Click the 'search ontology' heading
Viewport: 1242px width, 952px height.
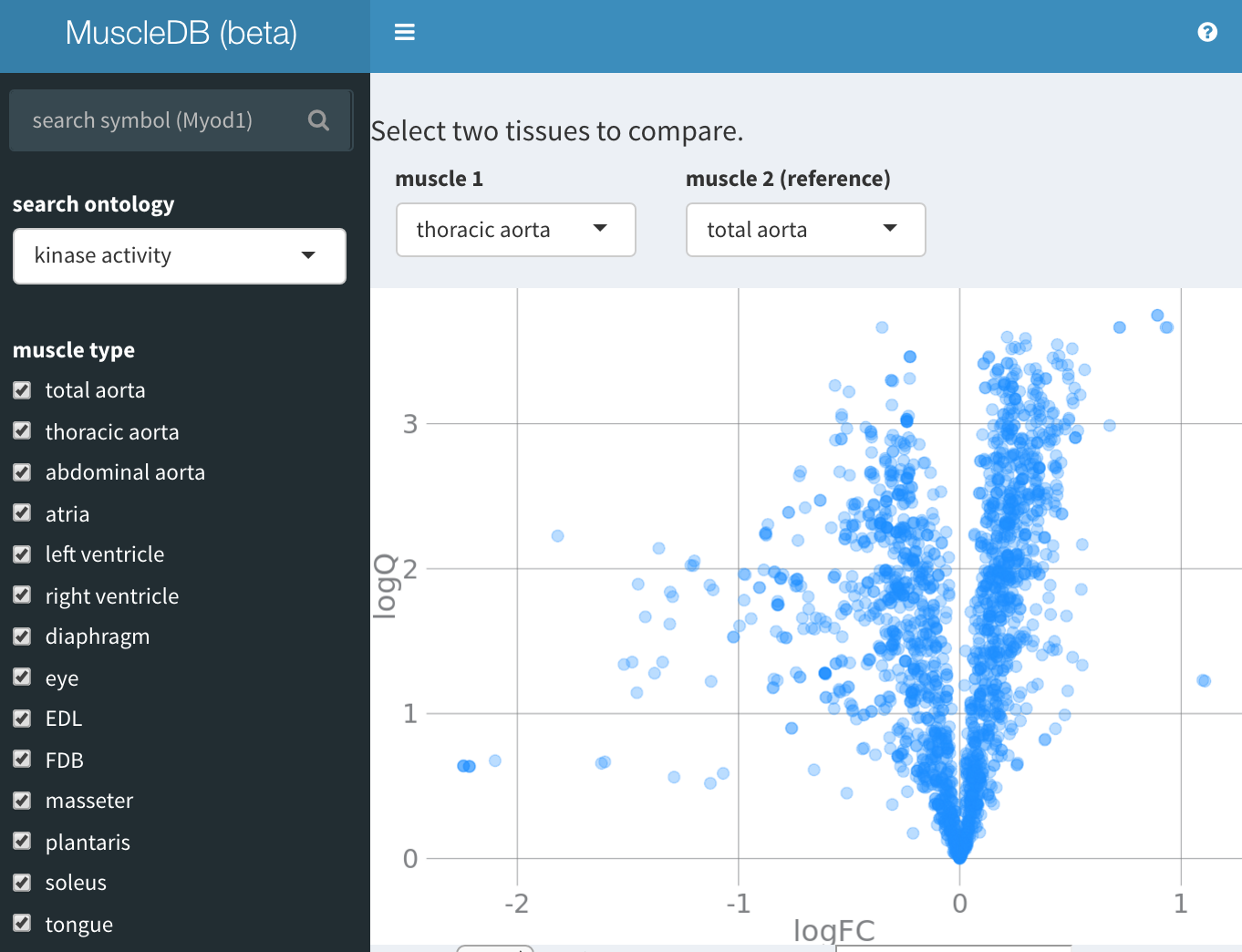[x=94, y=204]
